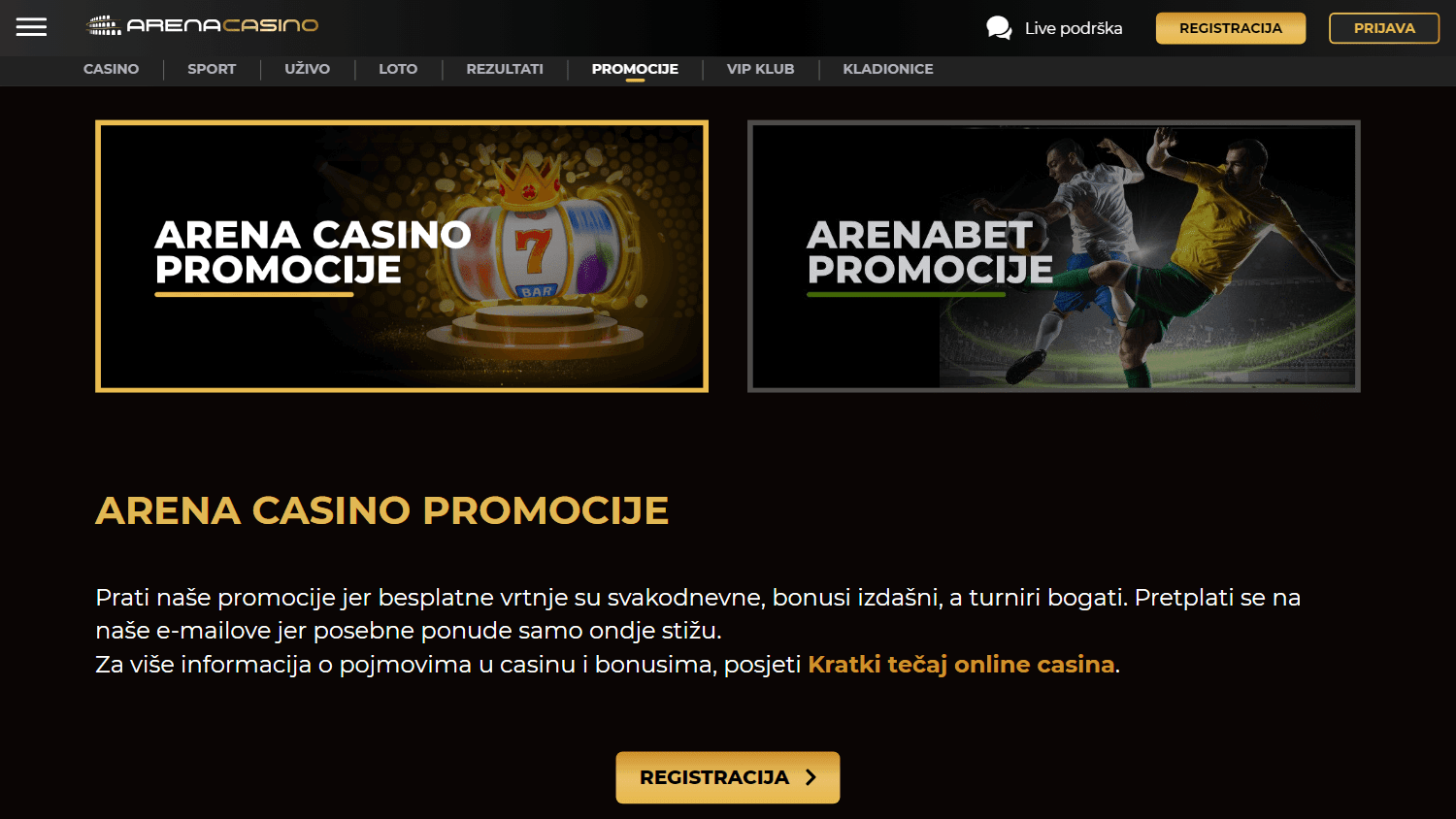
Task: Open the CASINO menu item
Action: coord(111,69)
